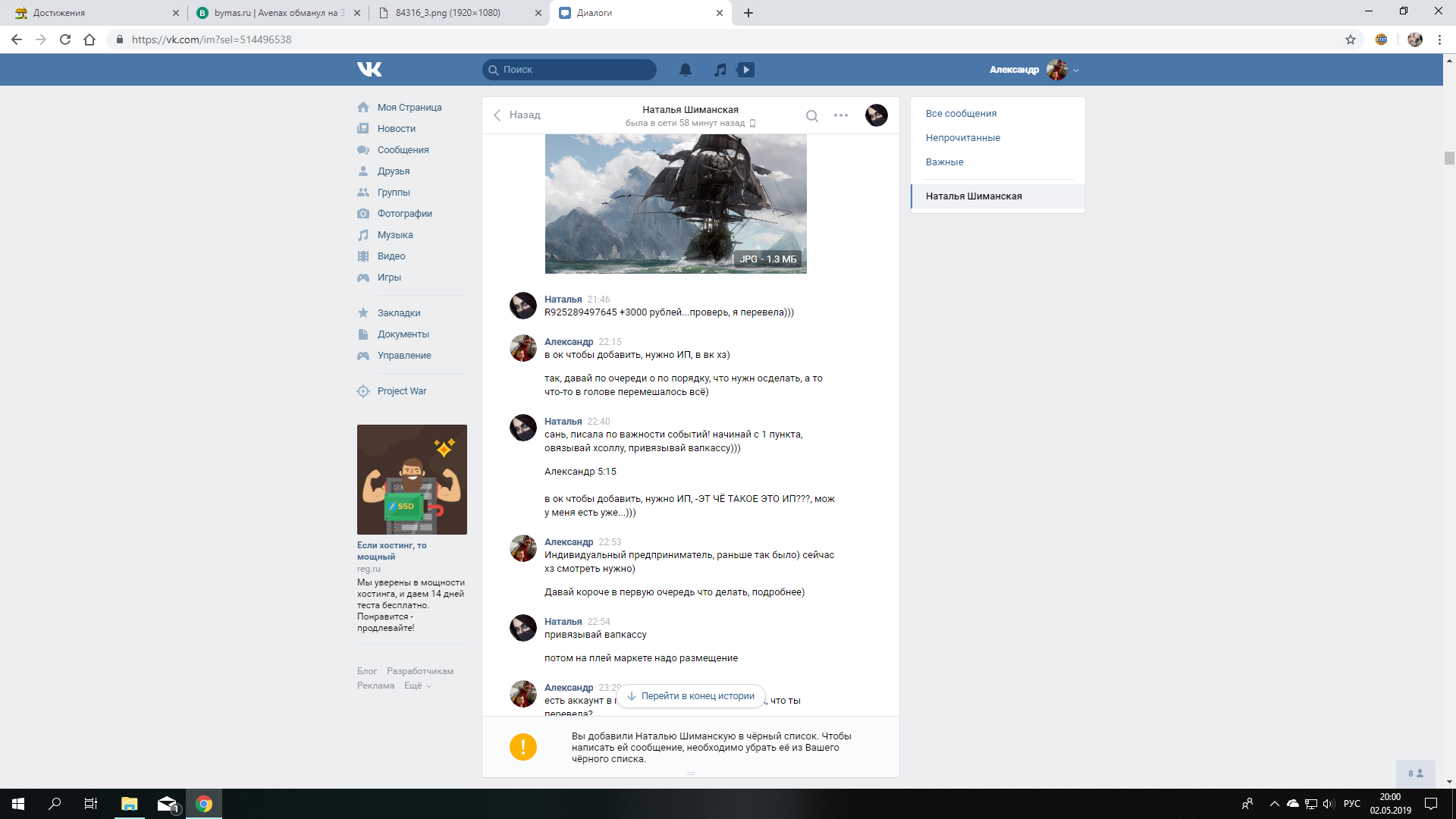Open Наталья Шиманская's avatar in chat header

tap(876, 115)
